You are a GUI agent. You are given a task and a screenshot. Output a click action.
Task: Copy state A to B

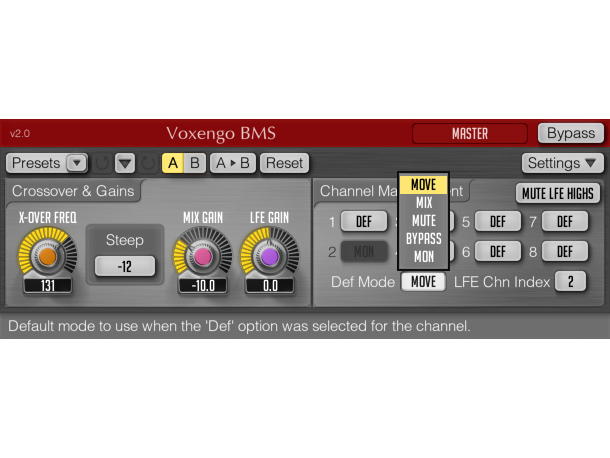[x=233, y=163]
